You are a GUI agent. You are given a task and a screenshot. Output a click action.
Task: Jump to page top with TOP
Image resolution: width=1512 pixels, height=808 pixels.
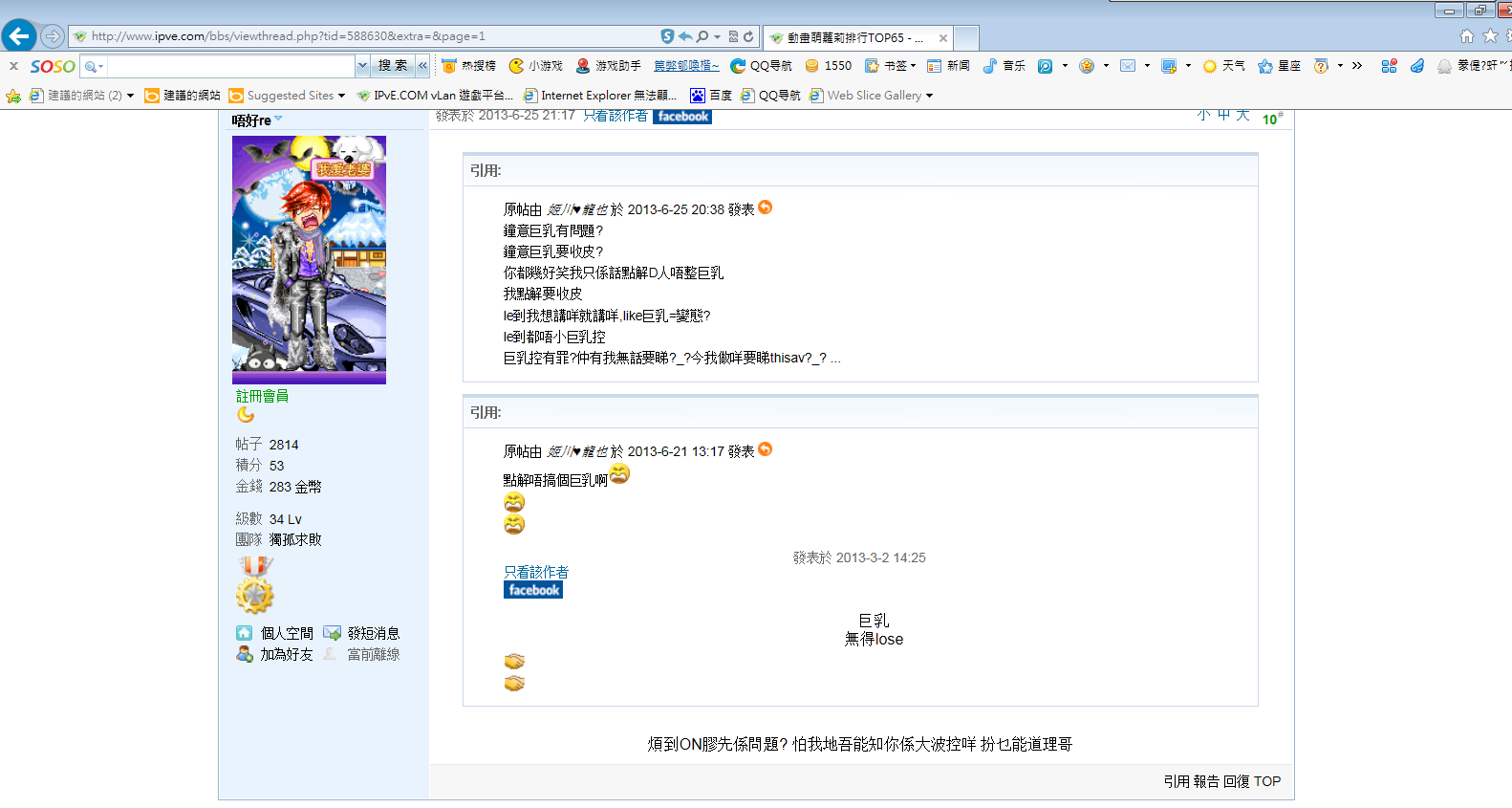tap(1267, 781)
